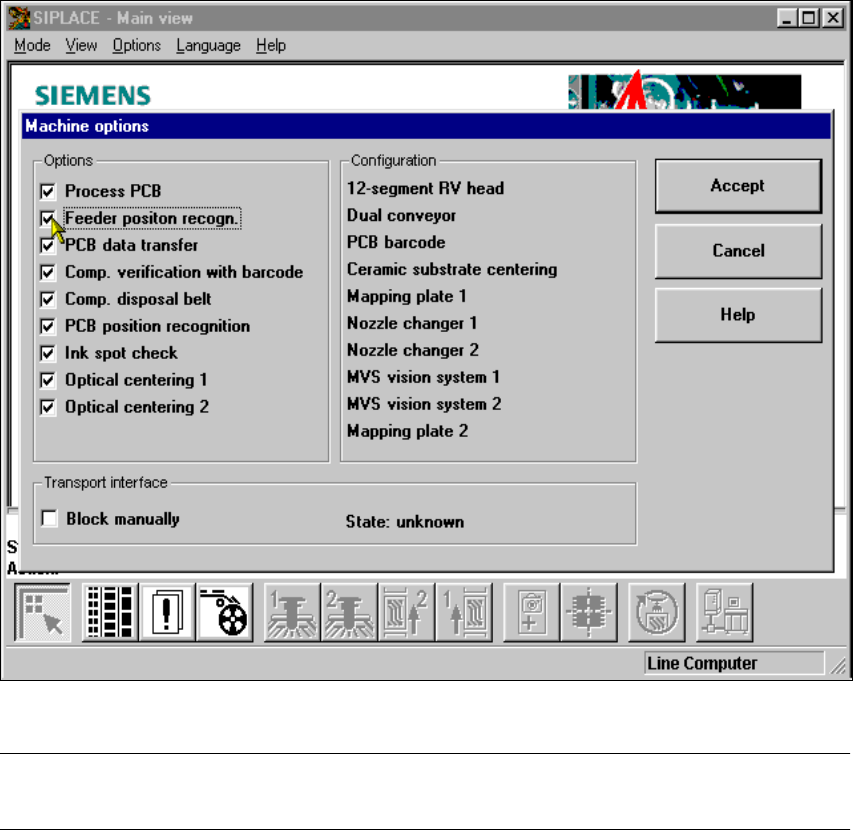Enable Block manually transport option
This screenshot has height=830, width=853.
pos(50,518)
